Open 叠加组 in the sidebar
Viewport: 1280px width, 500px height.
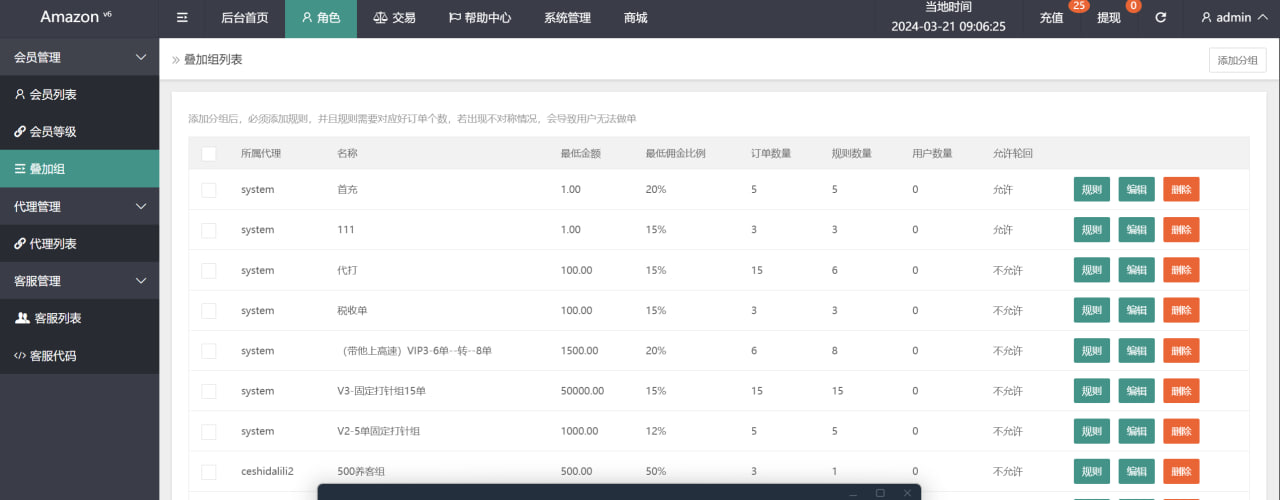[79, 169]
